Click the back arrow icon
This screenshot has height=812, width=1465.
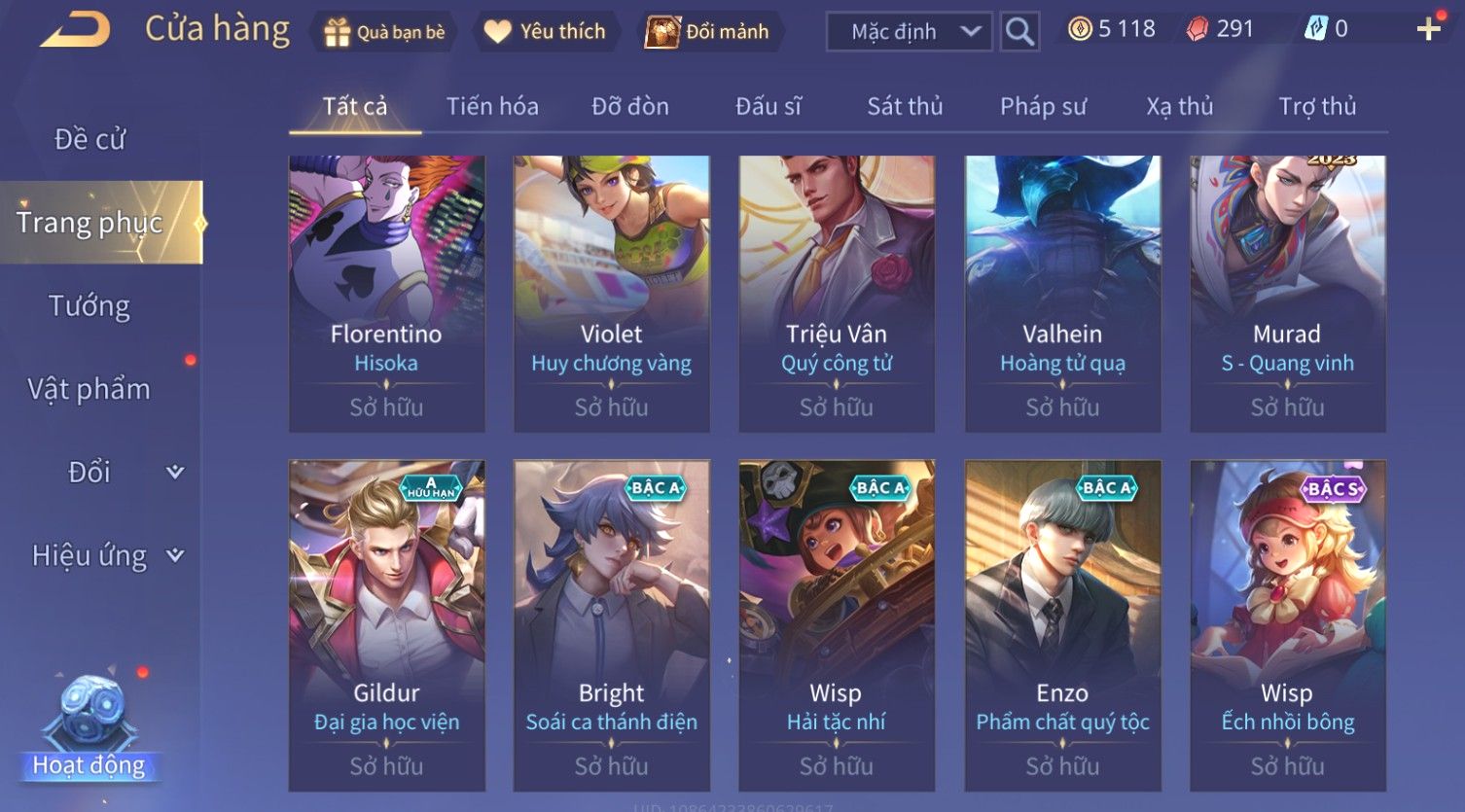[75, 30]
